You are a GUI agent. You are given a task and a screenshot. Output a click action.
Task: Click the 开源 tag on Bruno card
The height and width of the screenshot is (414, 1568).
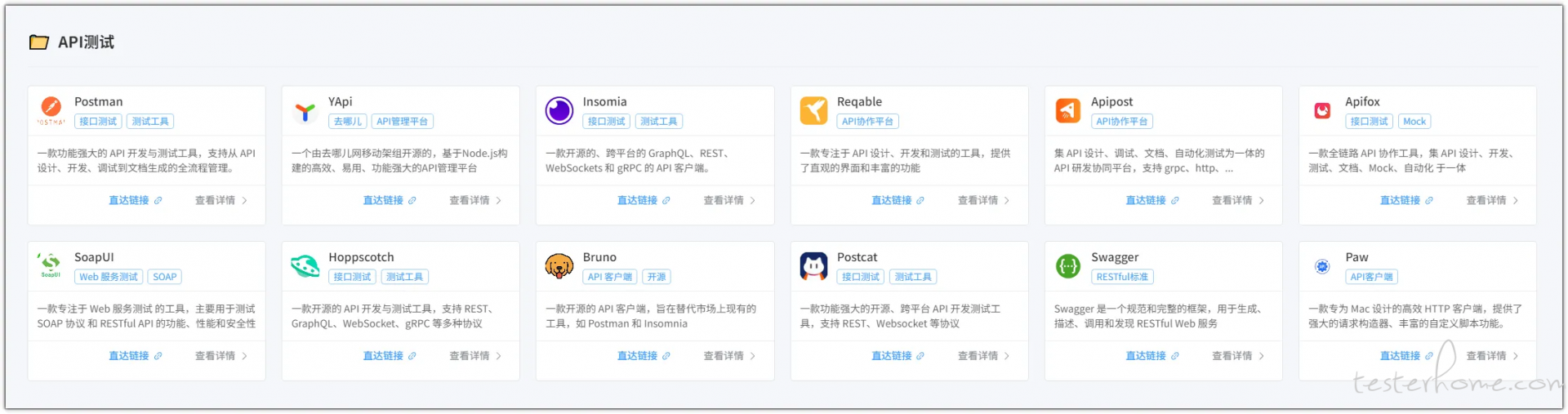point(657,277)
